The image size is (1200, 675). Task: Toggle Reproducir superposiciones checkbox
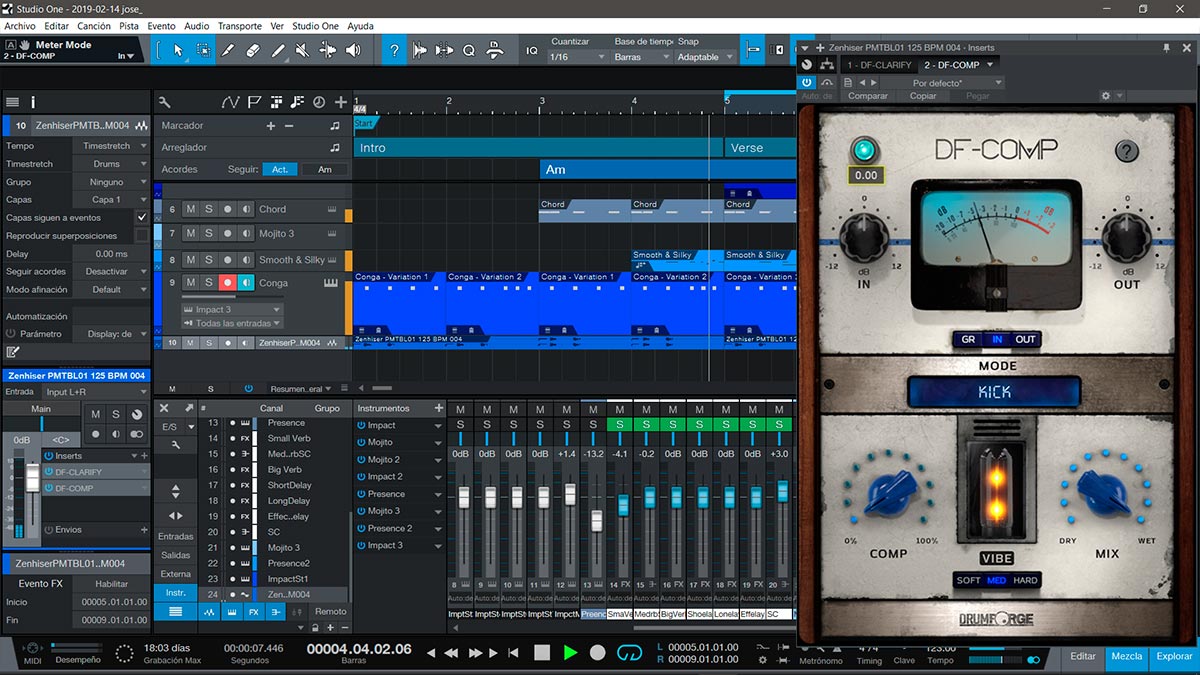point(141,236)
